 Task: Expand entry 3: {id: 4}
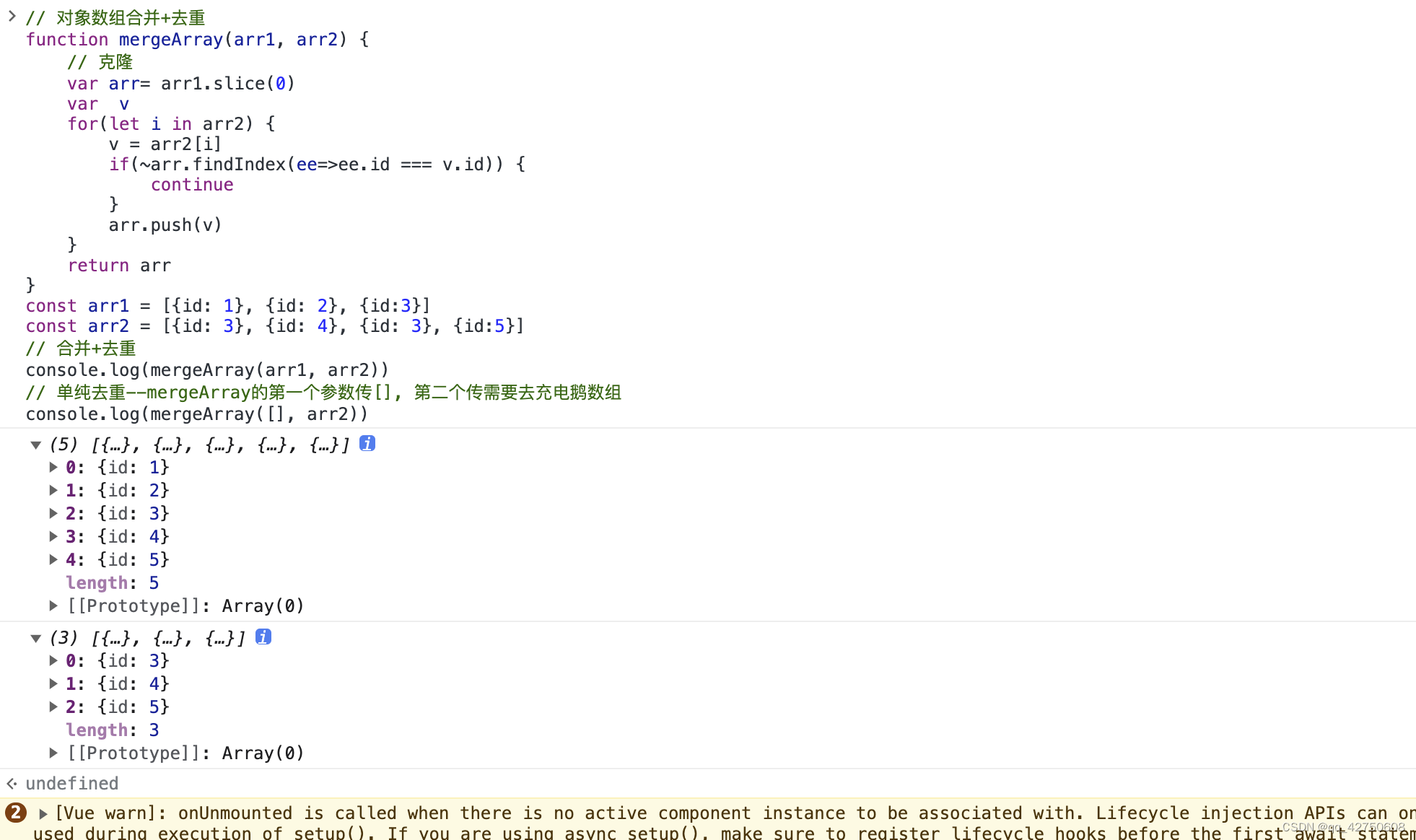pyautogui.click(x=53, y=537)
